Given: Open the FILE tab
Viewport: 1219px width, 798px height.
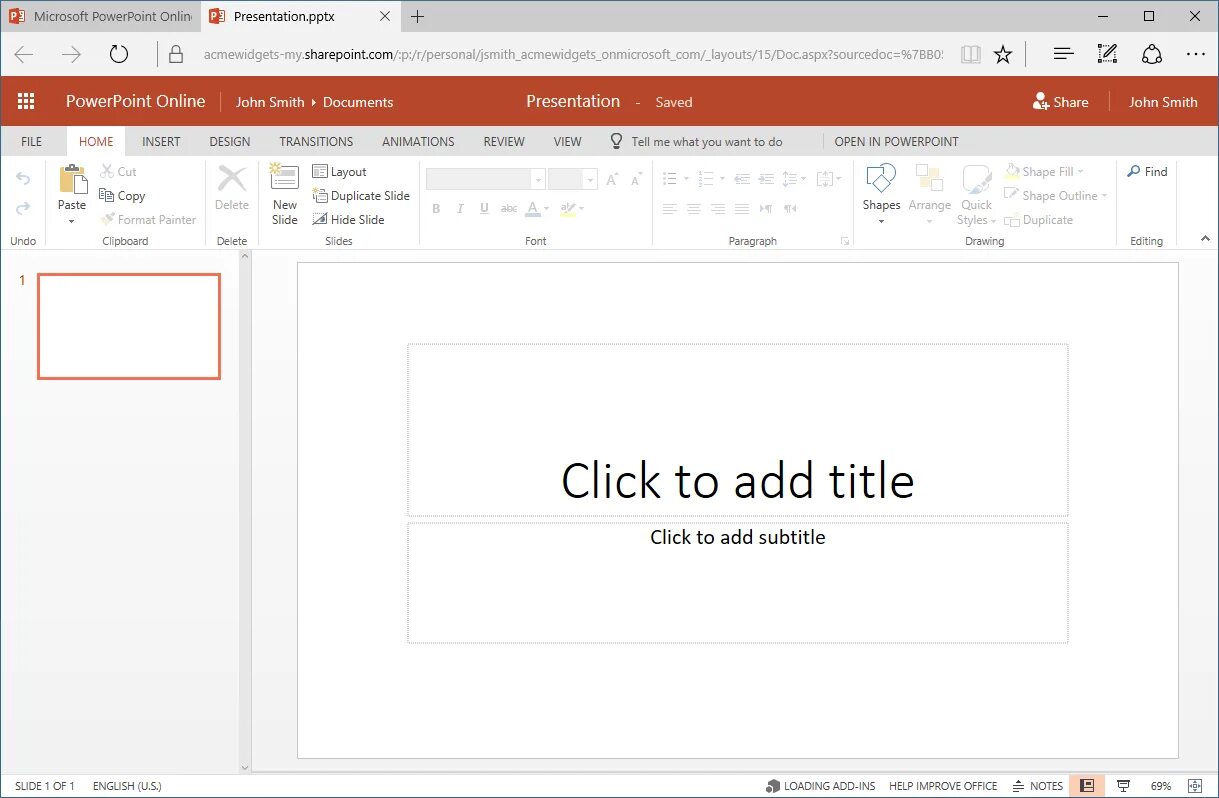Looking at the screenshot, I should [32, 141].
